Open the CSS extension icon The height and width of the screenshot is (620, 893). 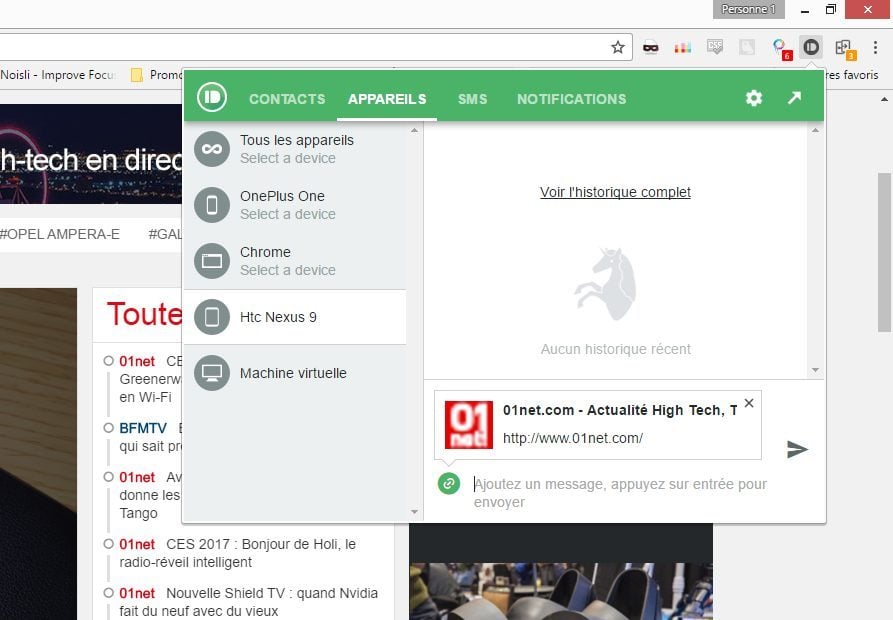pos(715,47)
